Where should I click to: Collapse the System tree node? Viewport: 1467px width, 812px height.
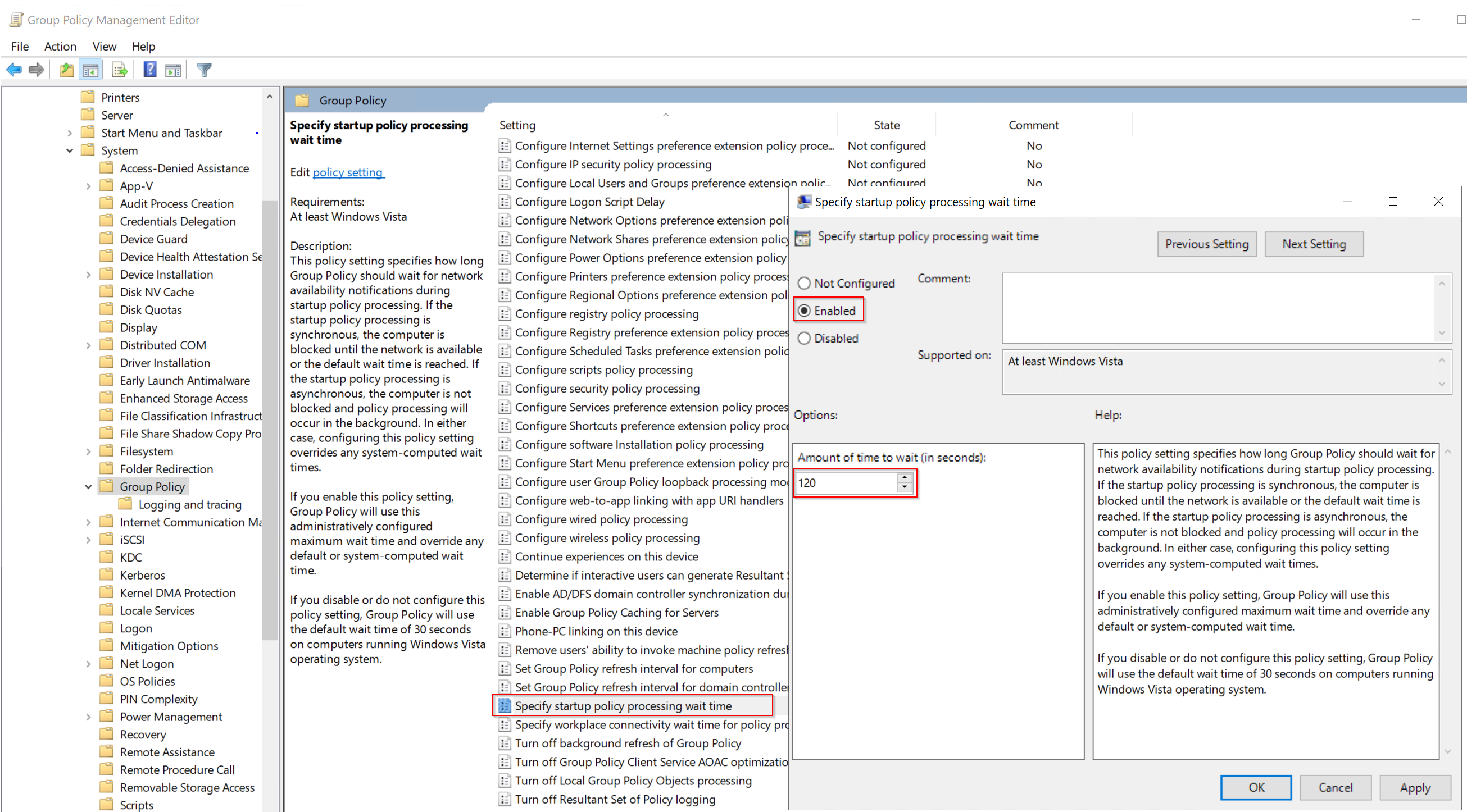click(70, 151)
